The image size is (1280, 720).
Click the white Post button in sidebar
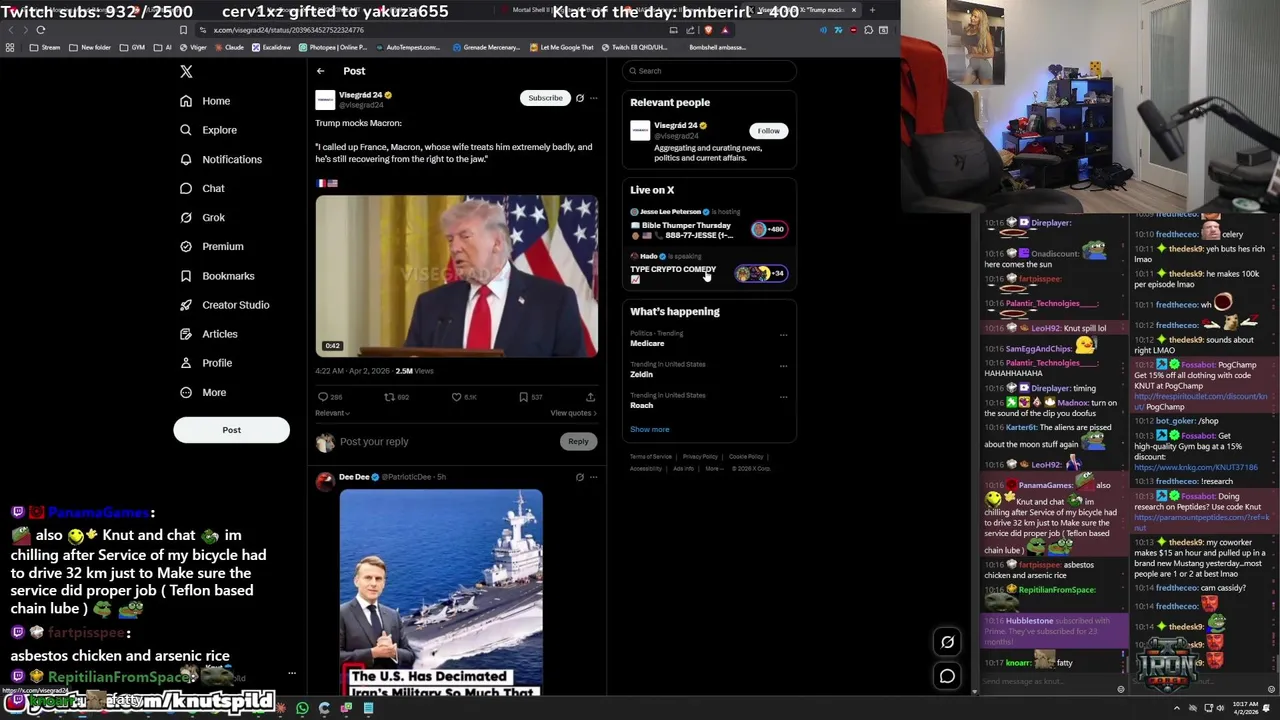[231, 430]
